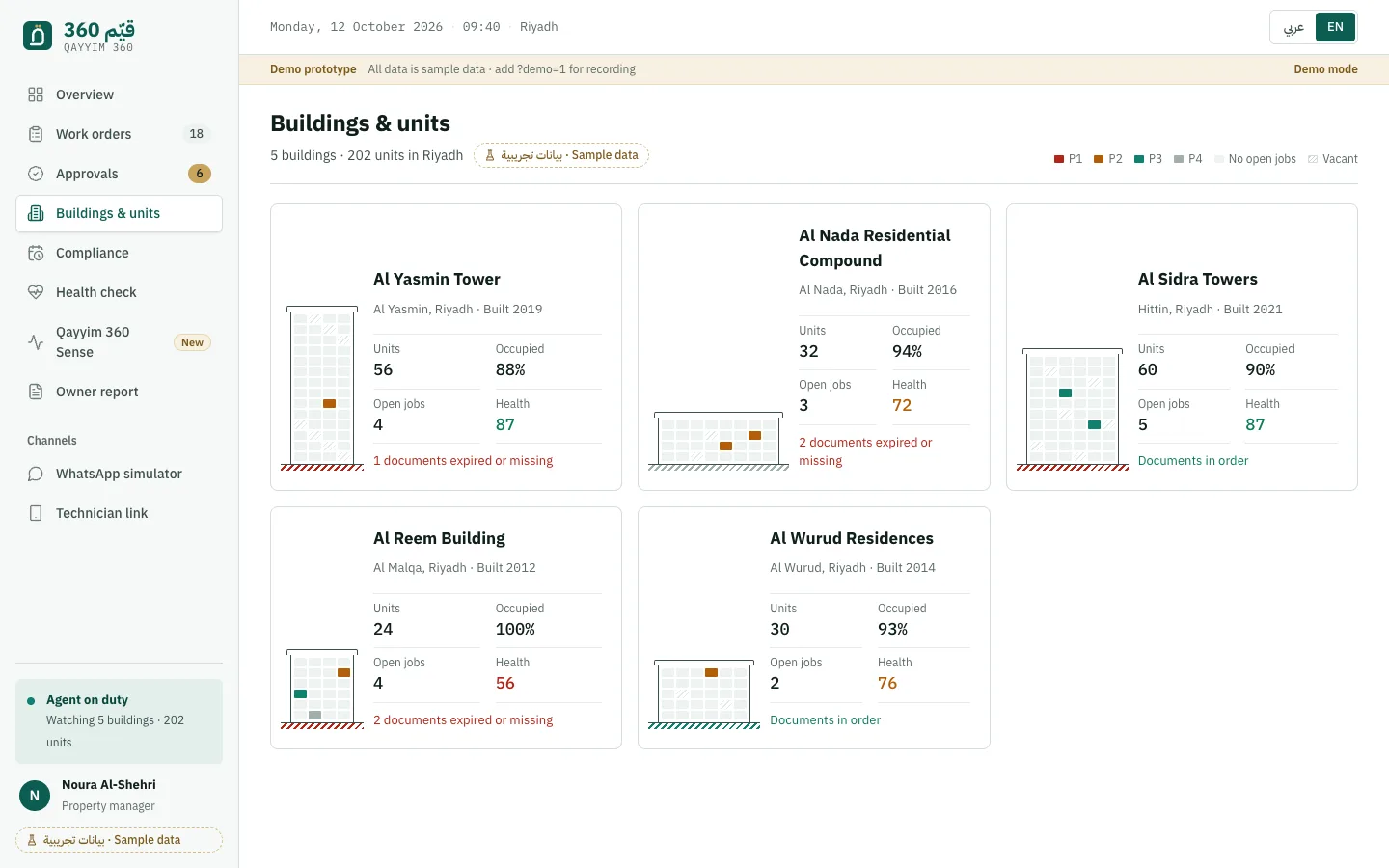Click the Demo mode label
The height and width of the screenshot is (868, 1389).
(1325, 69)
